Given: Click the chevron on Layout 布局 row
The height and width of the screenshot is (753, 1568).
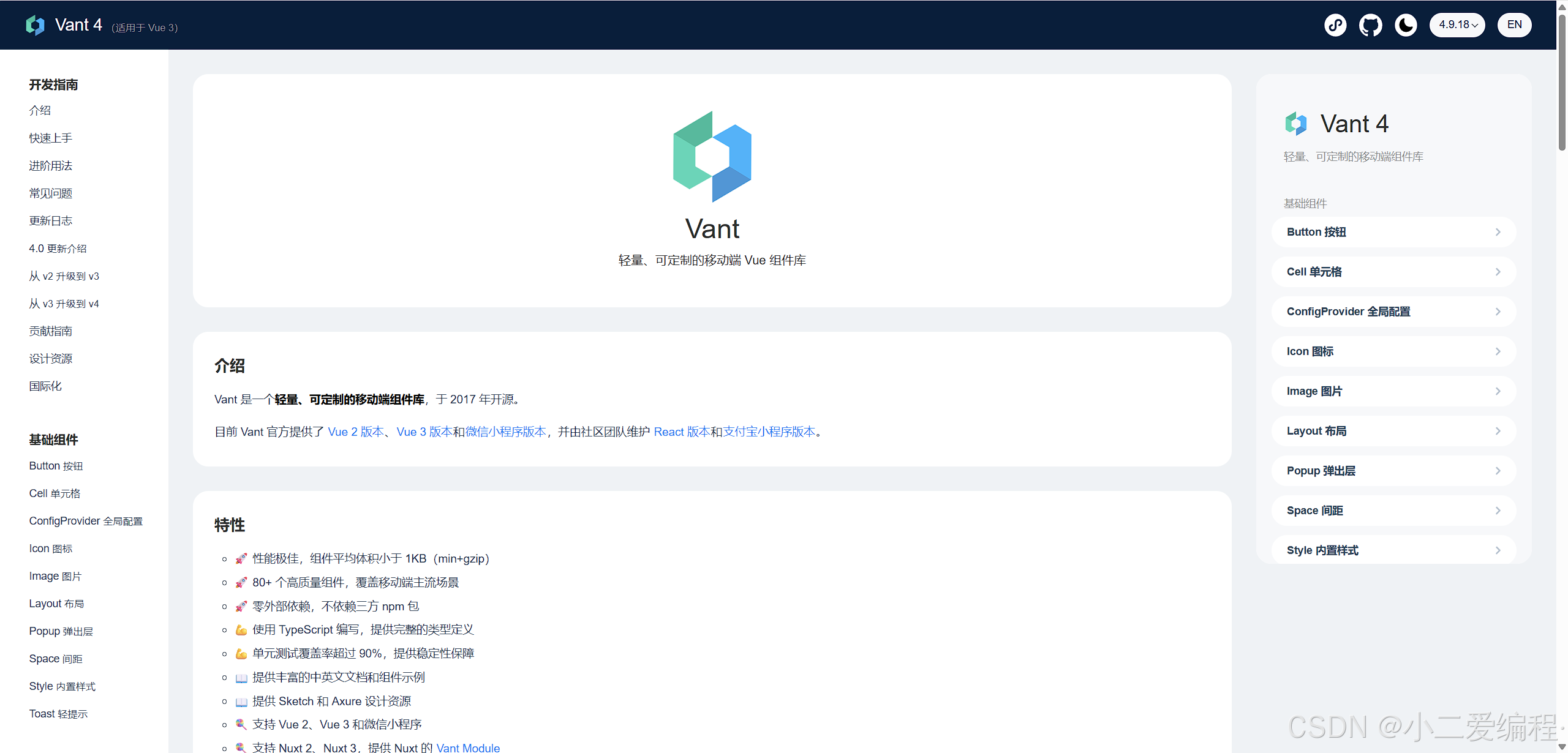Looking at the screenshot, I should pyautogui.click(x=1498, y=431).
